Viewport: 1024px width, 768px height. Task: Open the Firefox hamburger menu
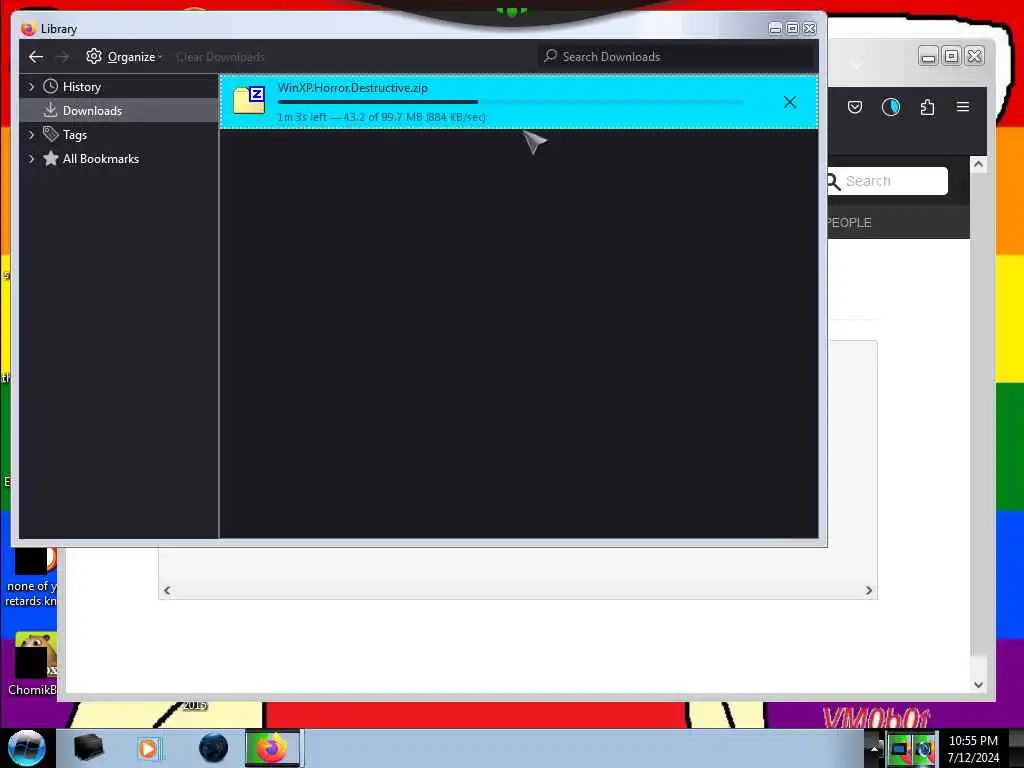point(963,107)
